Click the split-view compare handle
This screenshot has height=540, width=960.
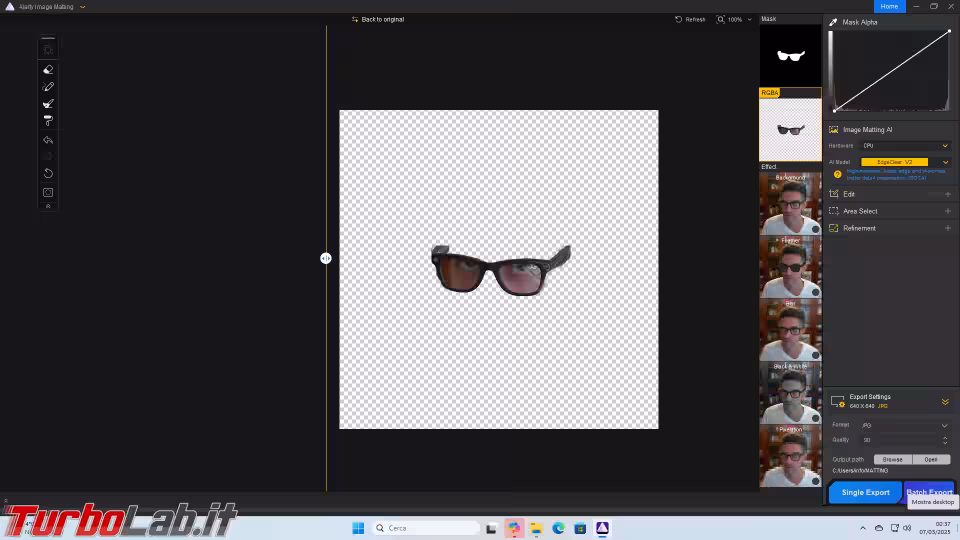(x=326, y=258)
